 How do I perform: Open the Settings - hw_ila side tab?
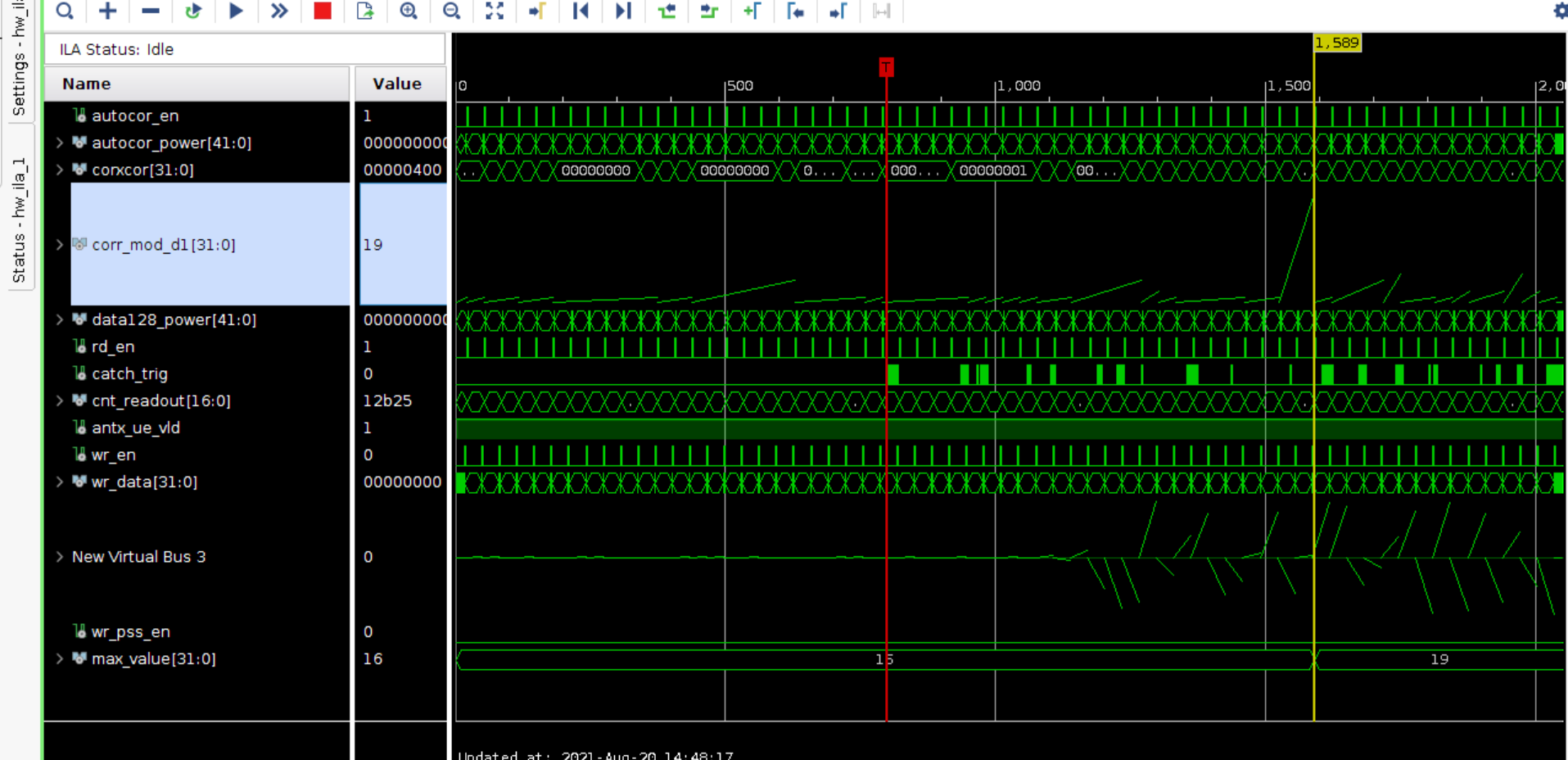pyautogui.click(x=18, y=59)
